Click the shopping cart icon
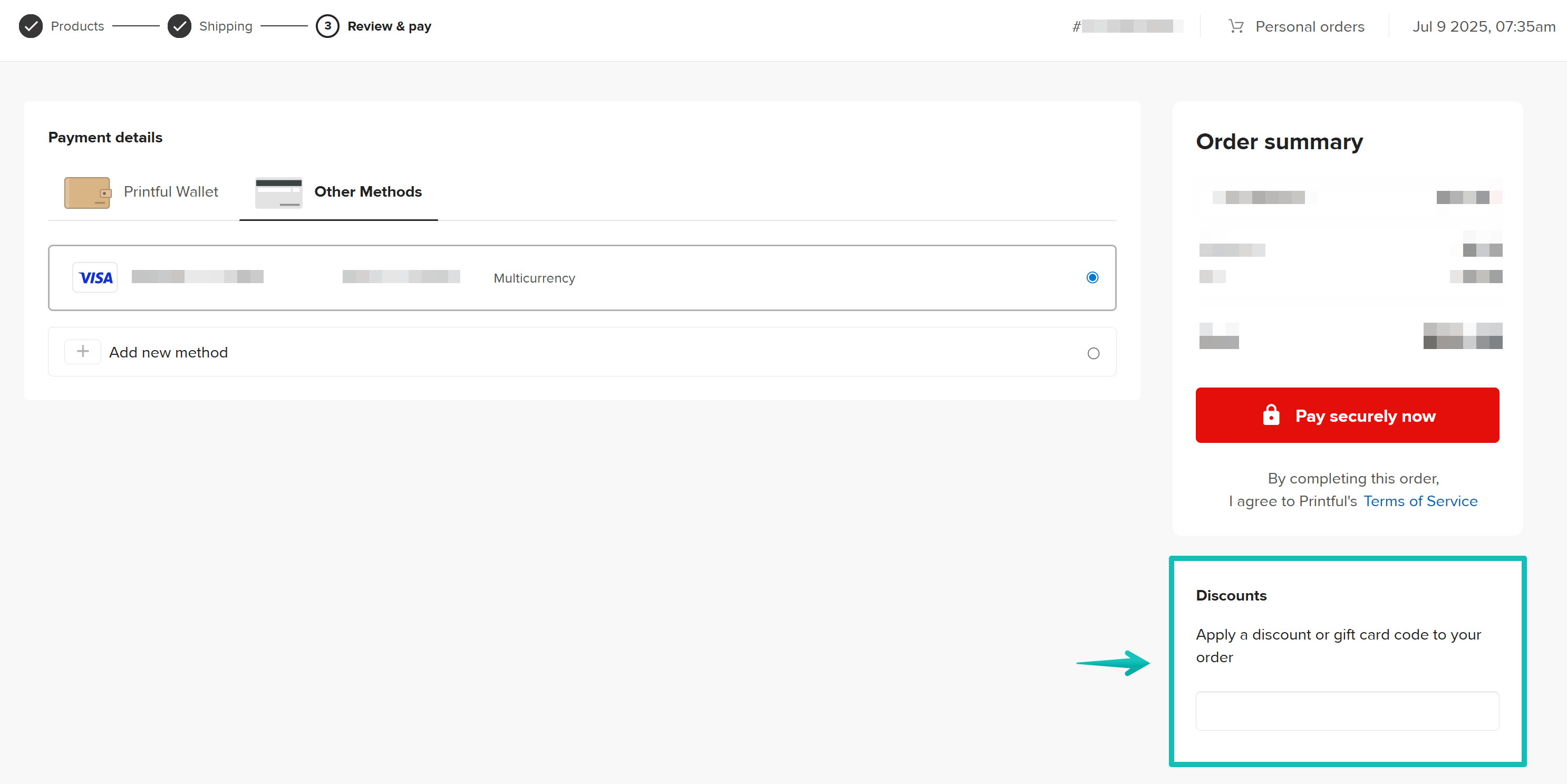The height and width of the screenshot is (784, 1567). pos(1235,26)
